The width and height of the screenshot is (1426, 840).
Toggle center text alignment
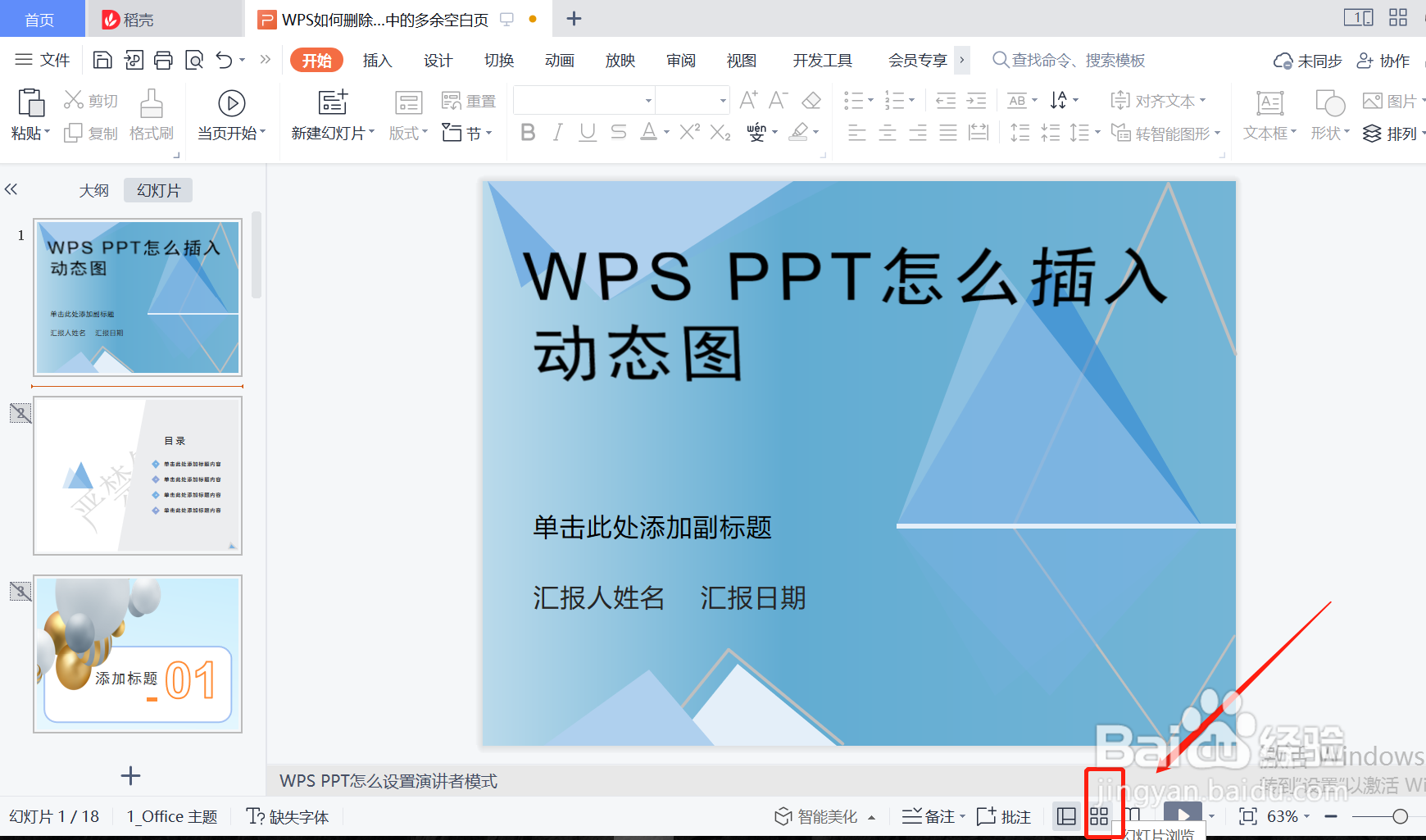point(887,133)
